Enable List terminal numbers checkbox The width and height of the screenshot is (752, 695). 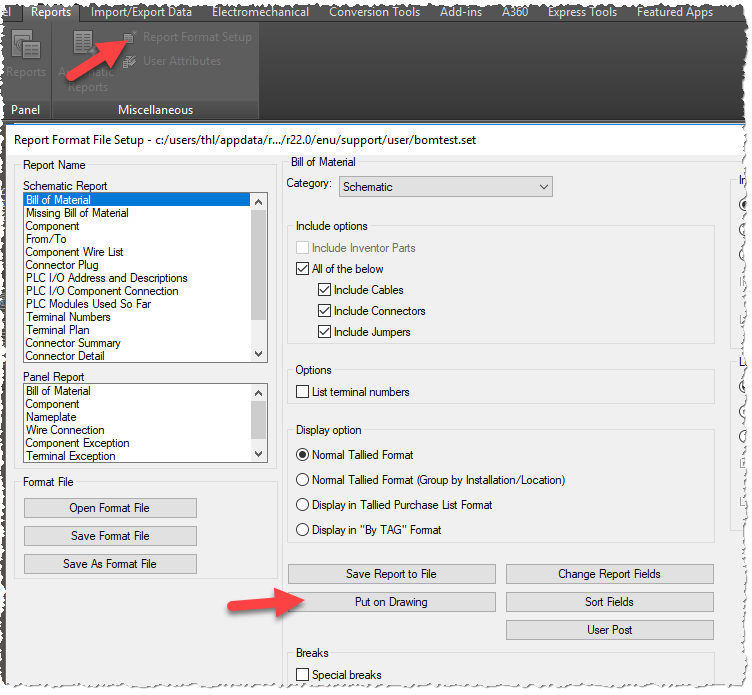[x=302, y=392]
